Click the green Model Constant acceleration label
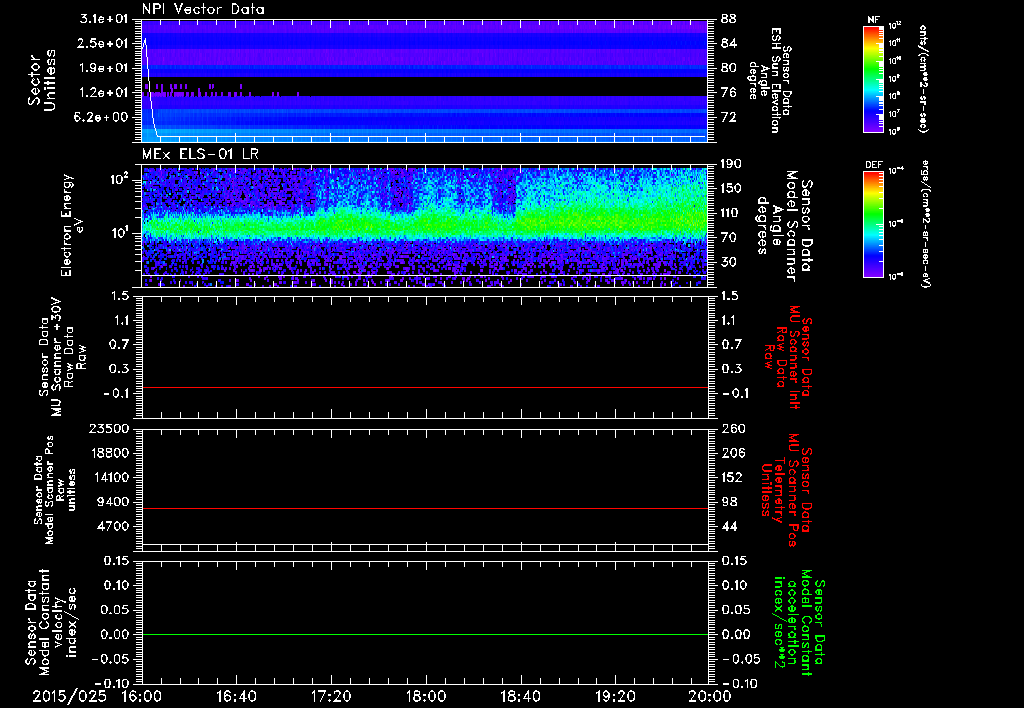This screenshot has height=708, width=1024. click(x=799, y=623)
